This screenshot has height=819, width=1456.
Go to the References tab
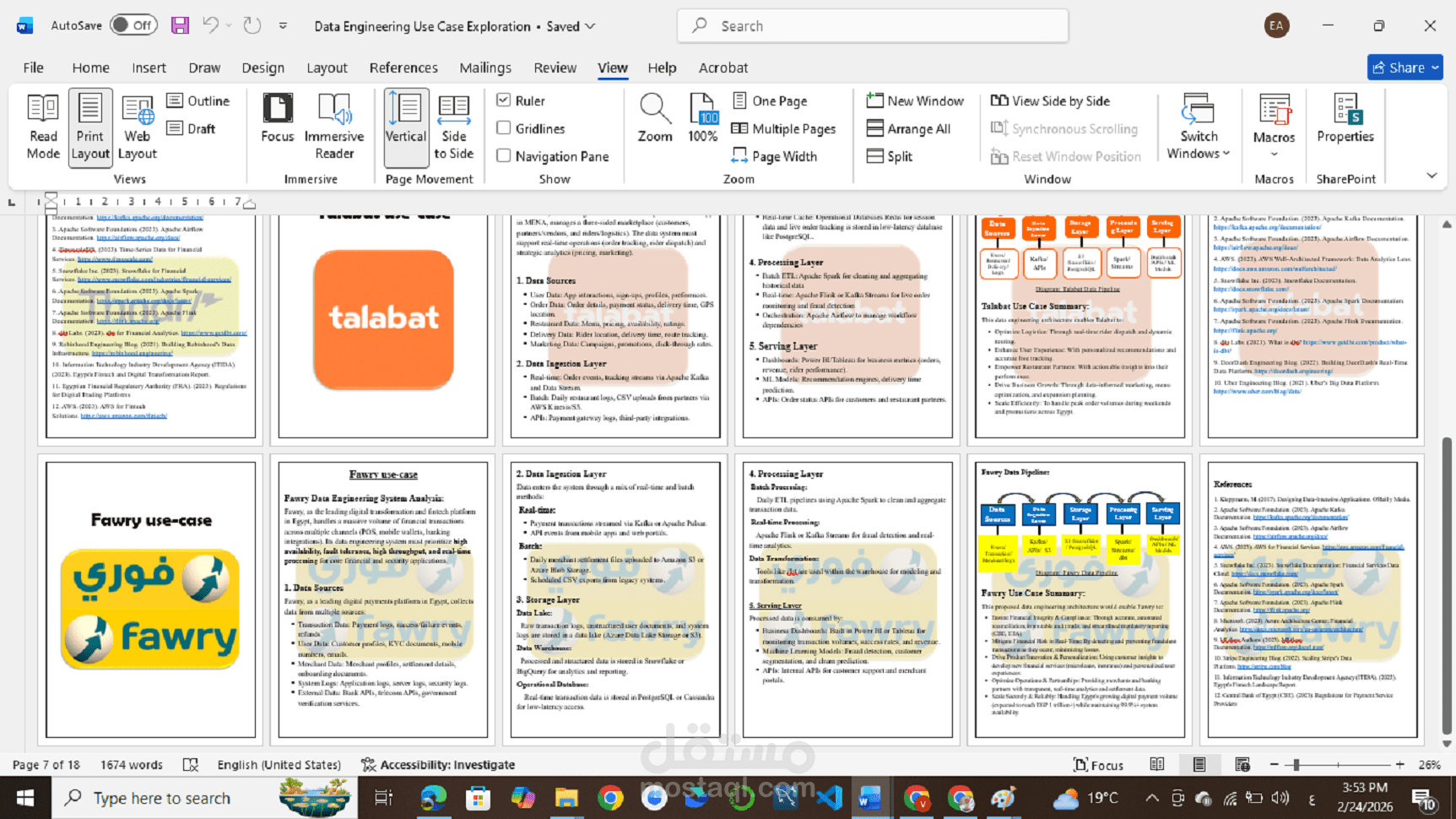click(x=403, y=68)
